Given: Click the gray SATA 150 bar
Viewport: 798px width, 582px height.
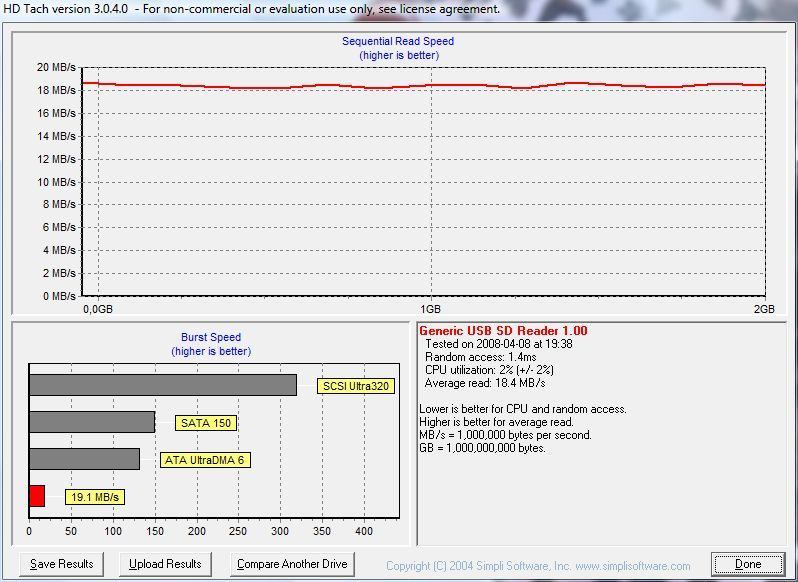Looking at the screenshot, I should tap(92, 422).
